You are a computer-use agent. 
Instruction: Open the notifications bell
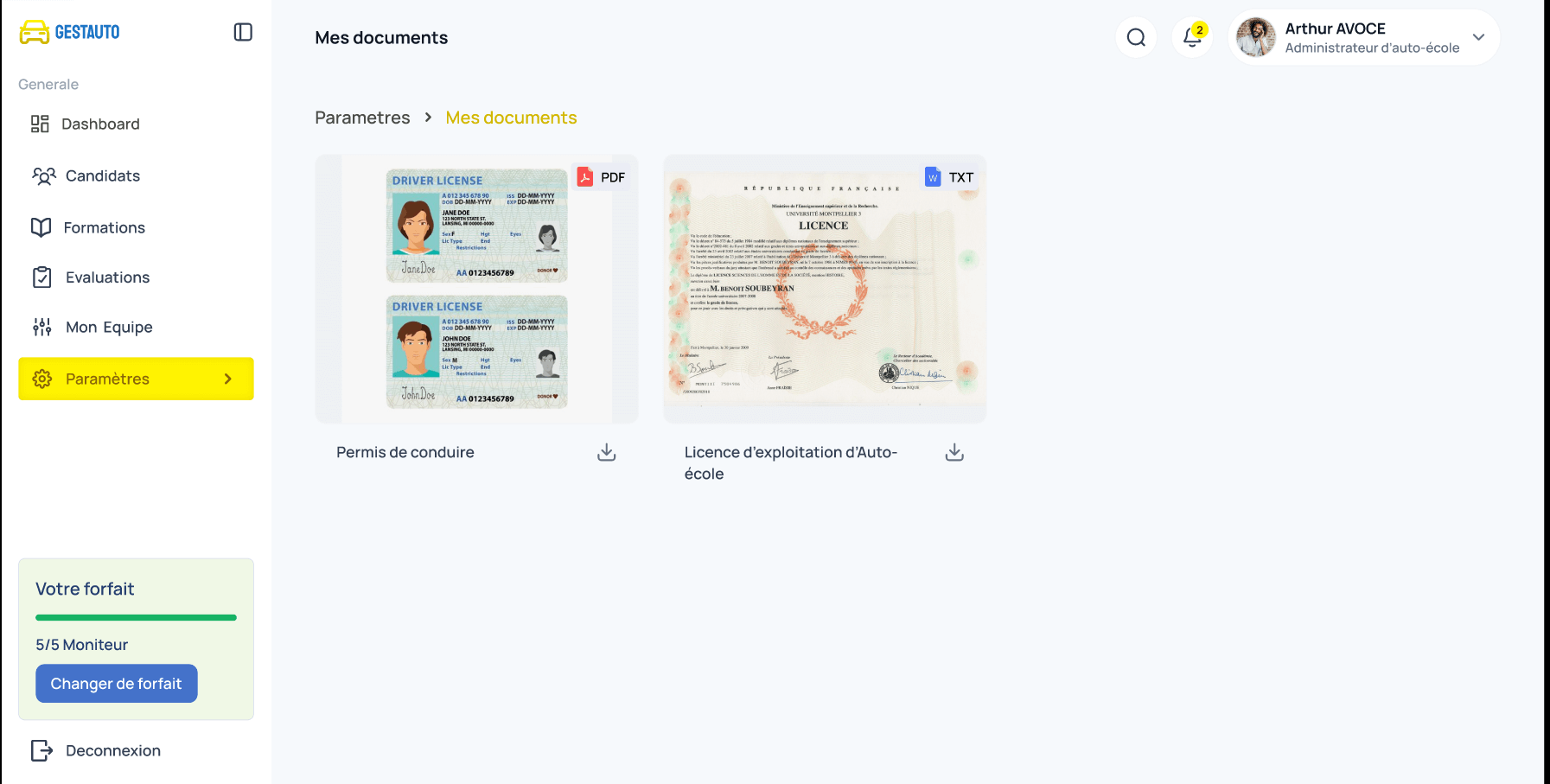pos(1190,39)
